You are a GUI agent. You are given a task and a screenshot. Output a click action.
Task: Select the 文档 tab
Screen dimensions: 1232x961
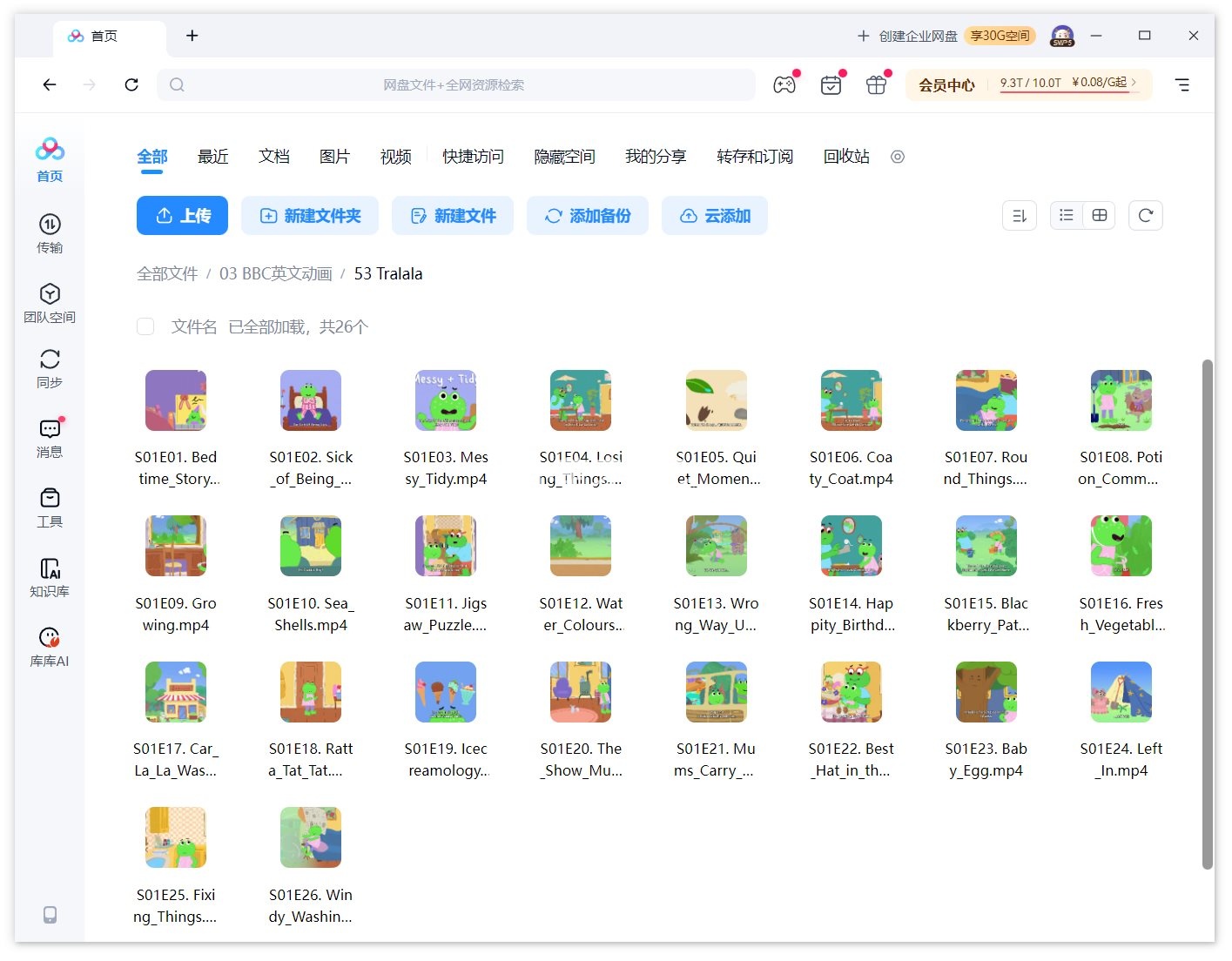point(274,157)
